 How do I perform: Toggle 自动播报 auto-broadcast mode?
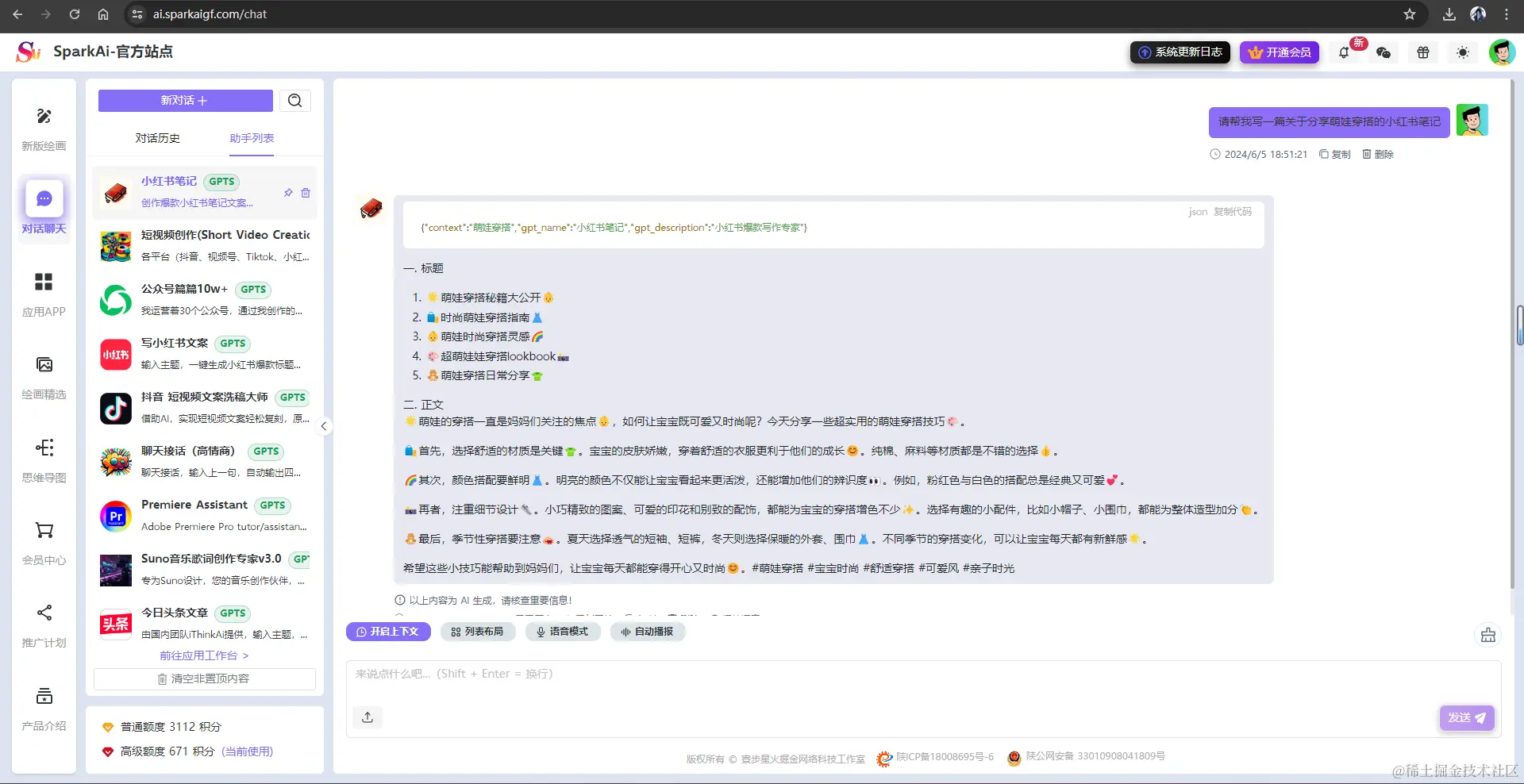coord(648,632)
